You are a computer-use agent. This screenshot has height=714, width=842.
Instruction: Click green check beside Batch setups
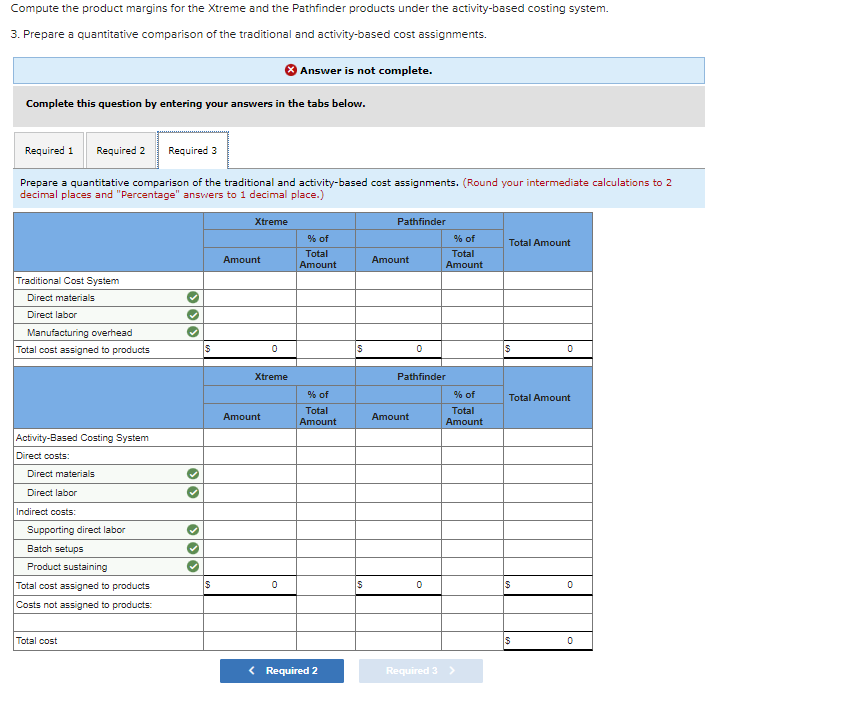(x=193, y=548)
